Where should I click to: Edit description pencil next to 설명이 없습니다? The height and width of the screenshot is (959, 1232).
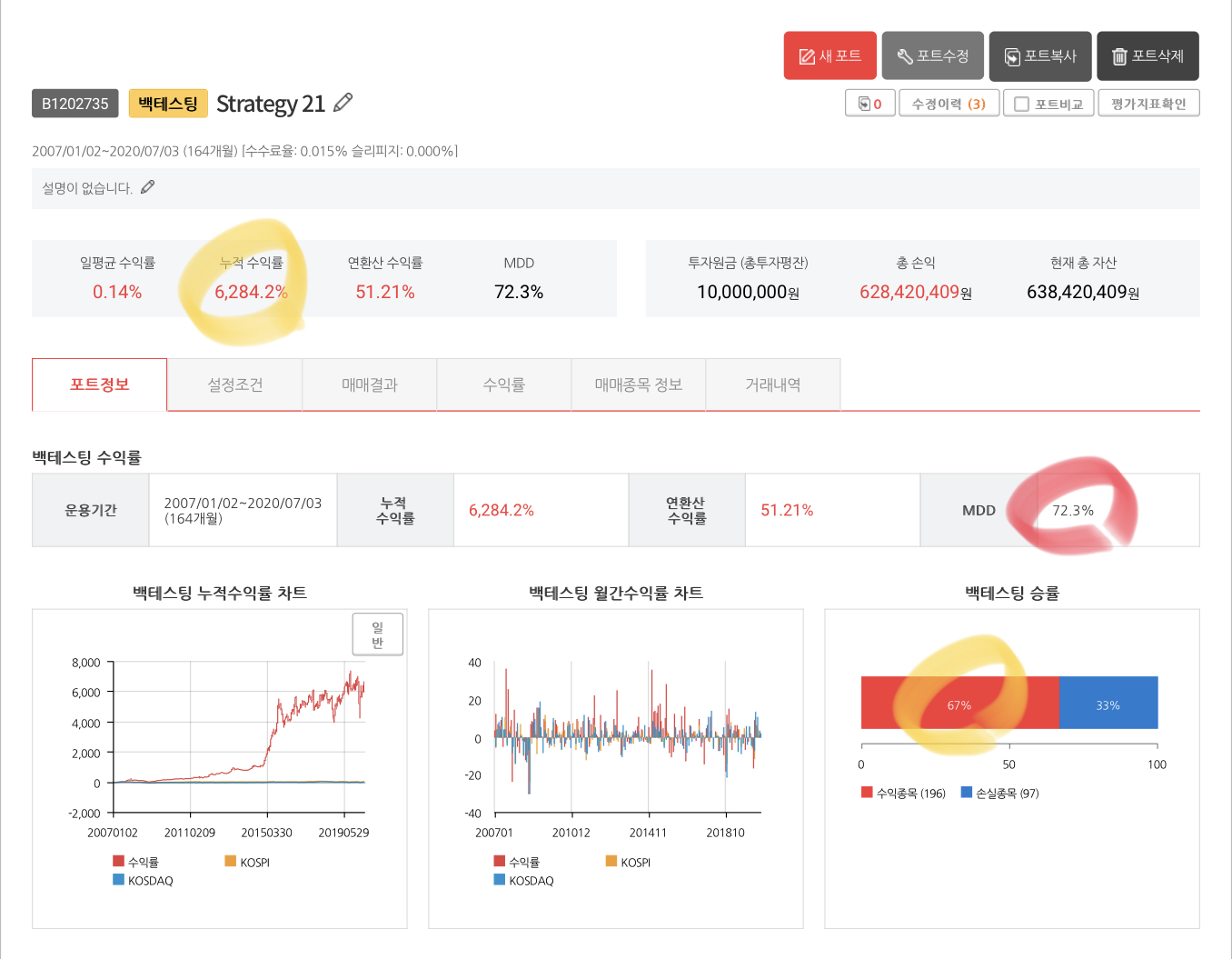pos(147,187)
